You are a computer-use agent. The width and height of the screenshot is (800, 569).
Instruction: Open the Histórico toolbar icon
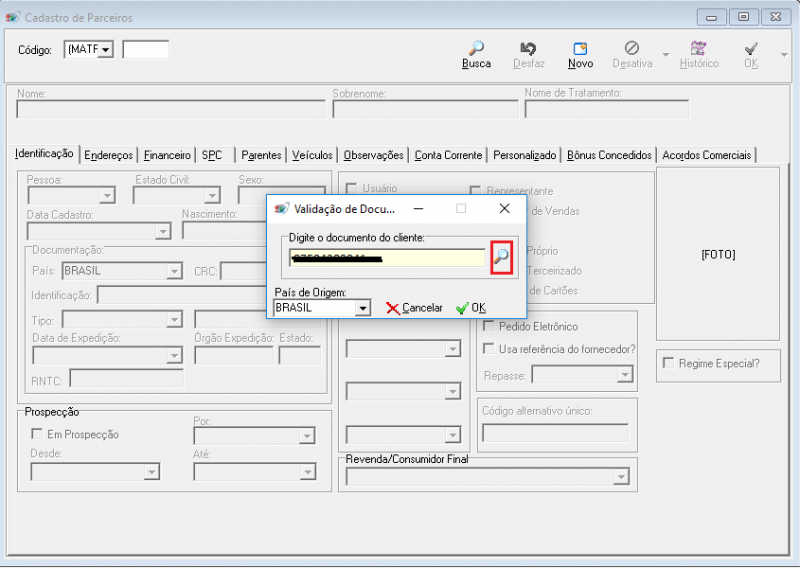tap(699, 49)
